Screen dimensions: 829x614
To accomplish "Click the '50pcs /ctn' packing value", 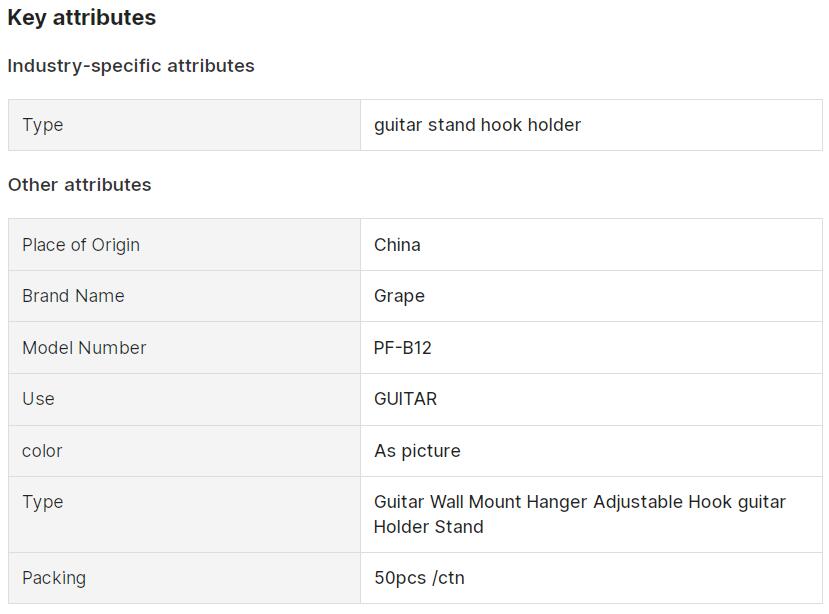I will coord(419,578).
